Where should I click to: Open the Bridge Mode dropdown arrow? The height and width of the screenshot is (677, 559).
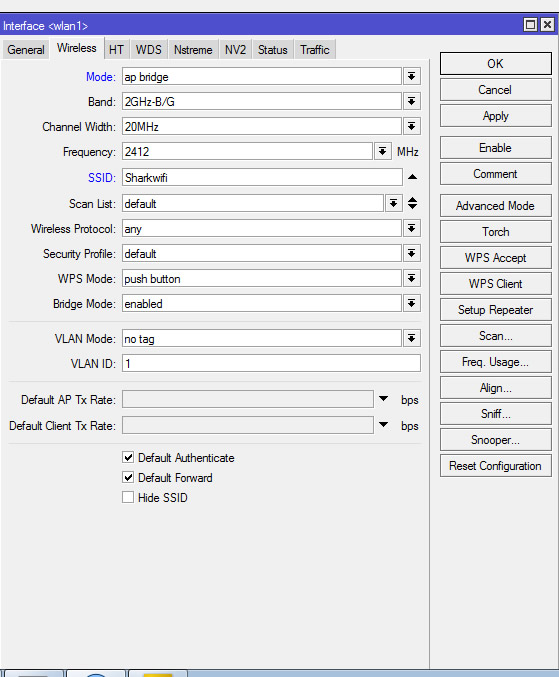click(x=411, y=304)
